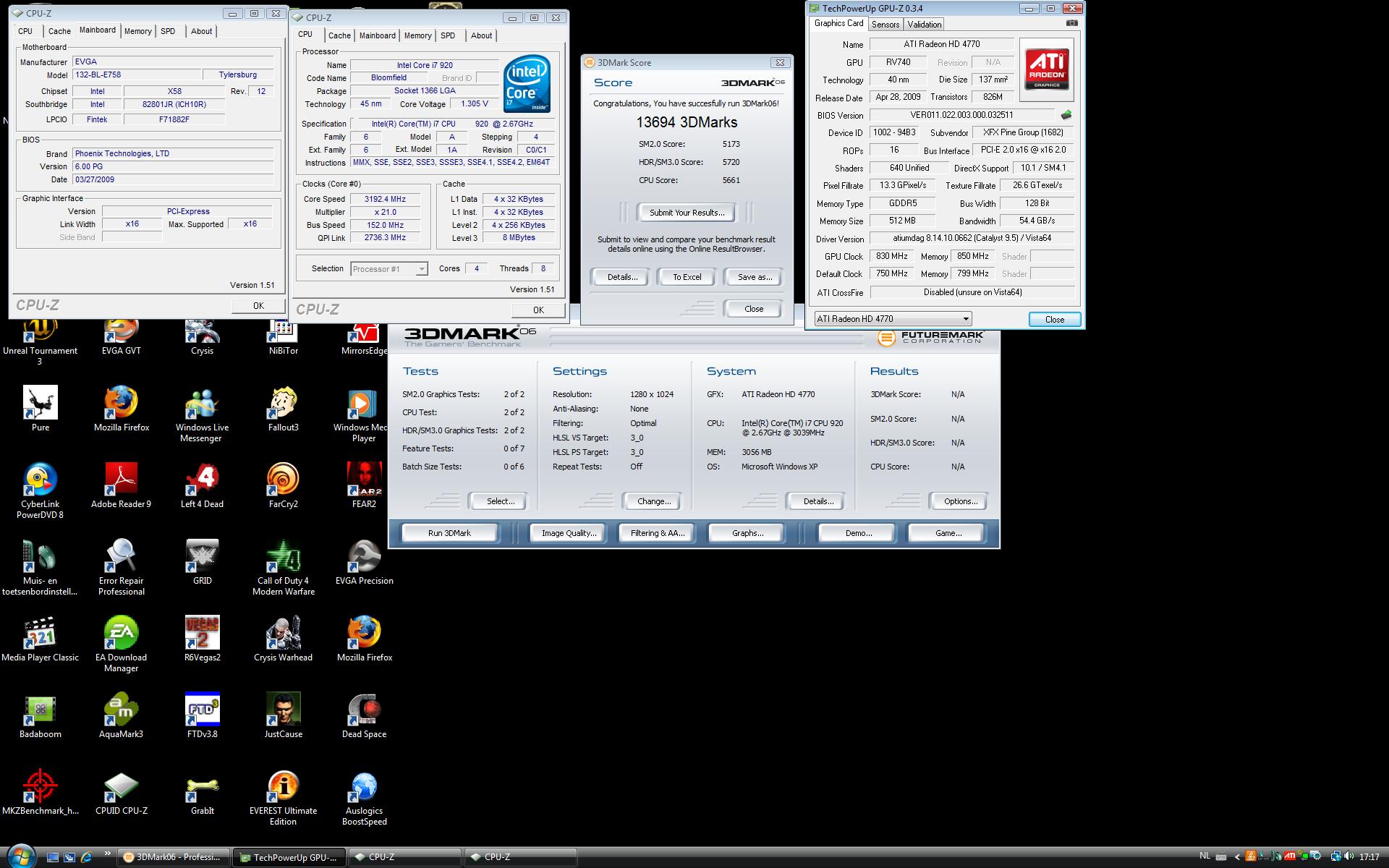
Task: Click Graphs button in 3DMark06
Action: click(747, 533)
